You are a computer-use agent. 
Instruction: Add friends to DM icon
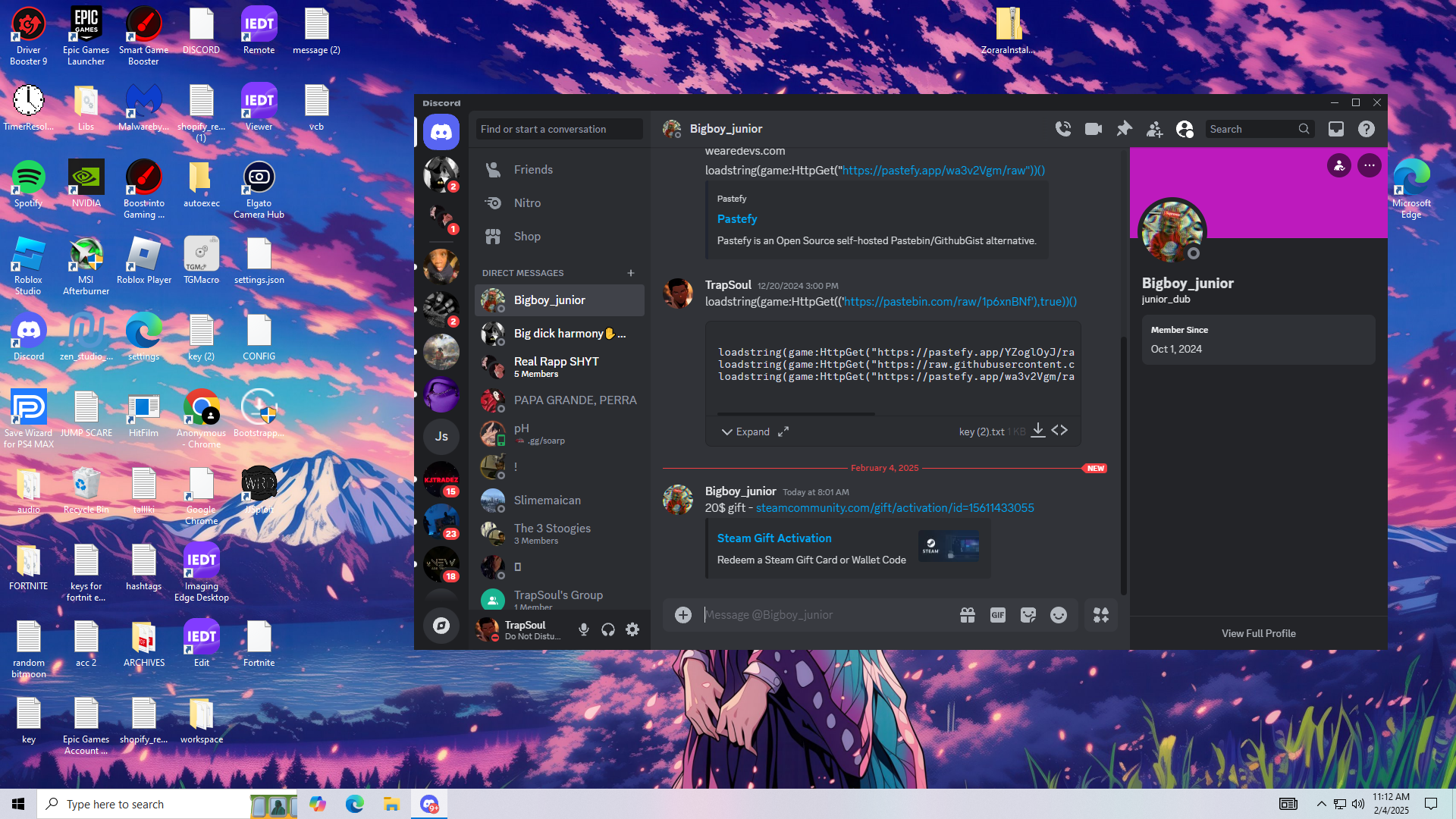[x=1154, y=129]
